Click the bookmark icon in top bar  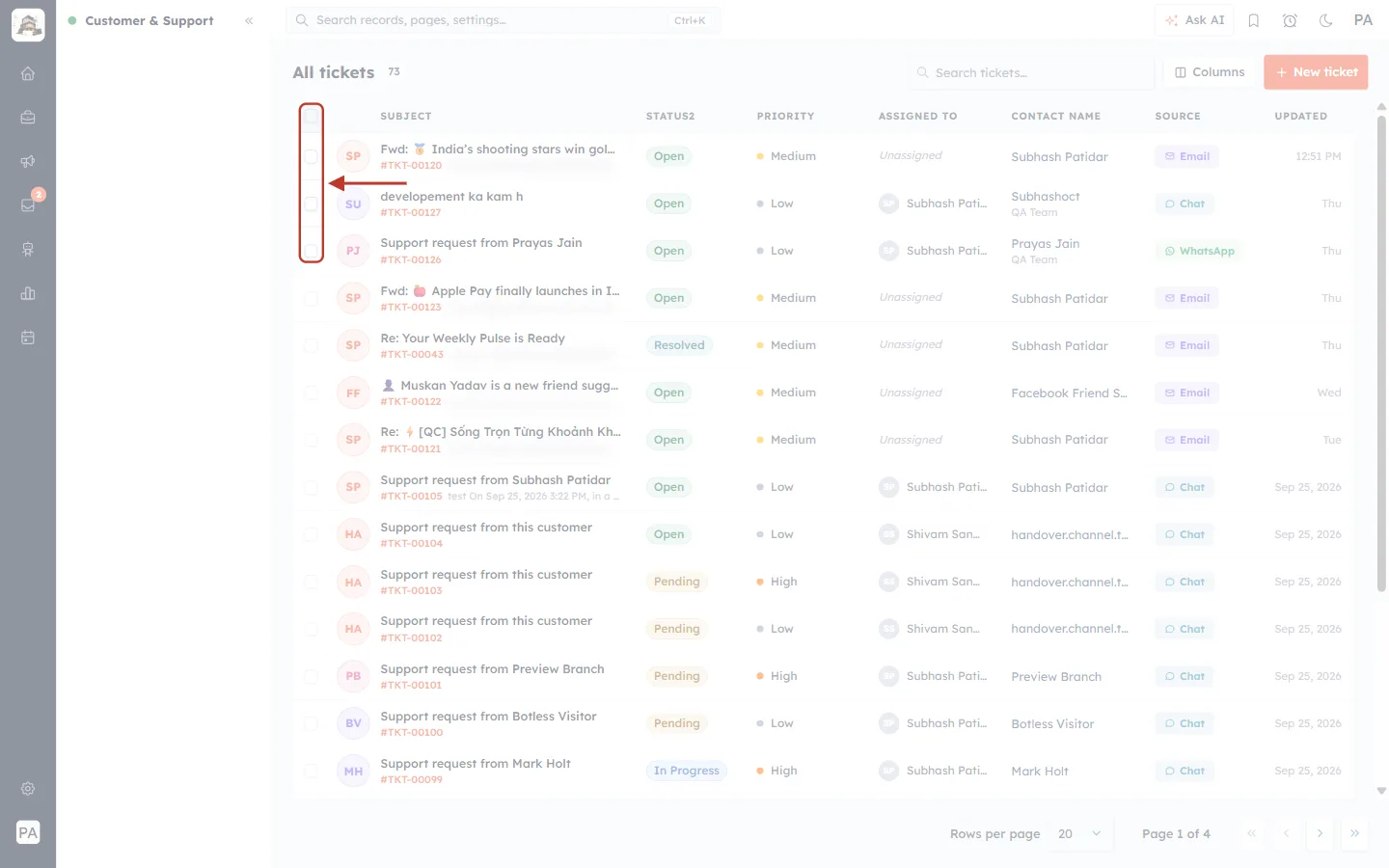1254,20
